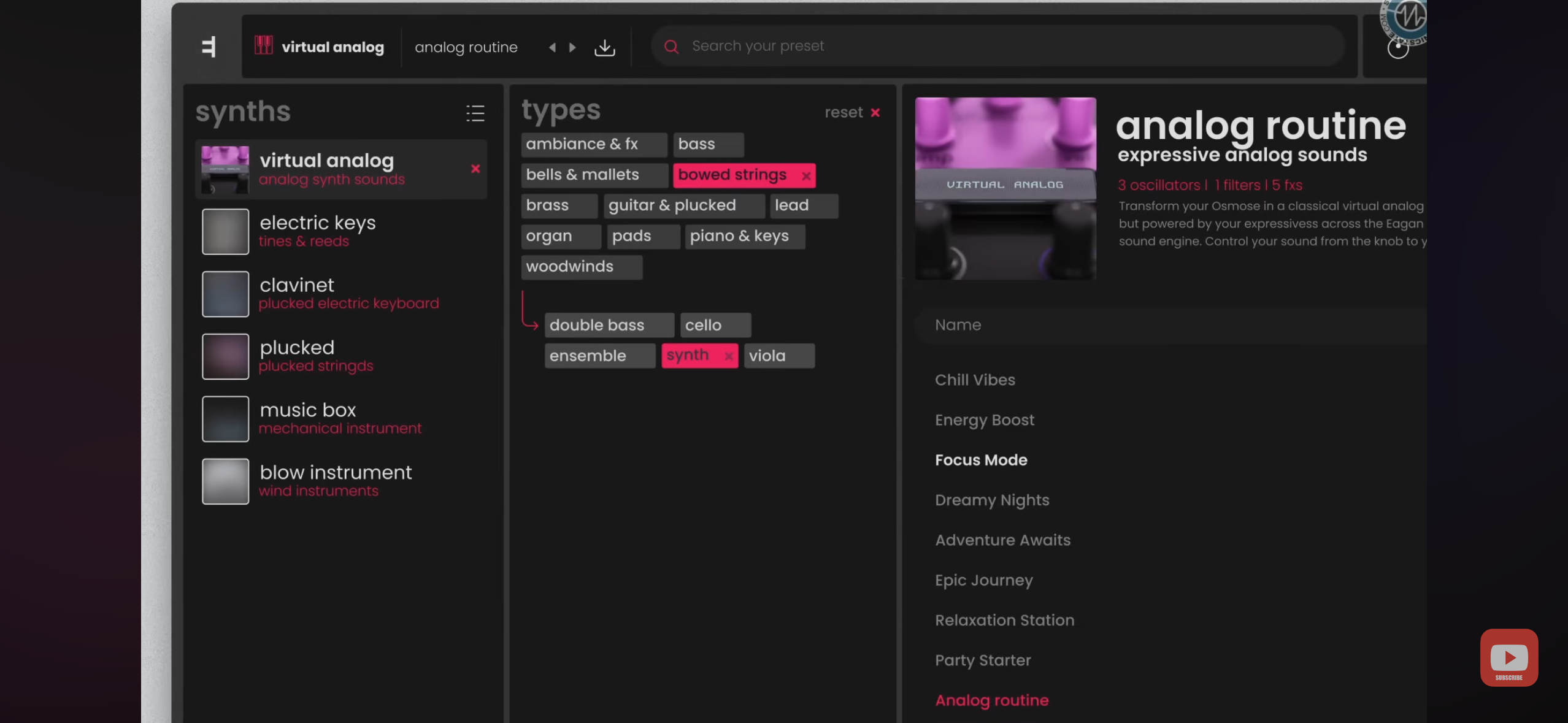1568x723 pixels.
Task: Click the search magnifier icon
Action: [x=671, y=47]
